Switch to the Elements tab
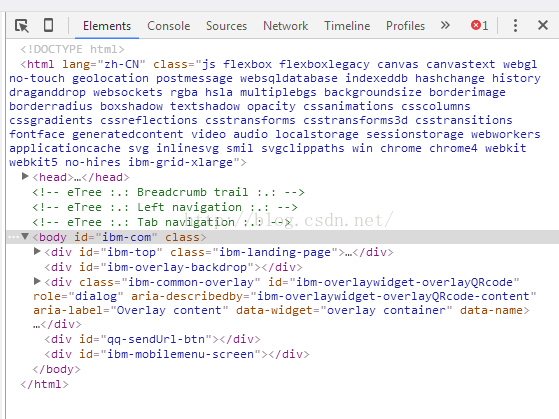Screen dimensions: 559x419 pyautogui.click(x=107, y=26)
